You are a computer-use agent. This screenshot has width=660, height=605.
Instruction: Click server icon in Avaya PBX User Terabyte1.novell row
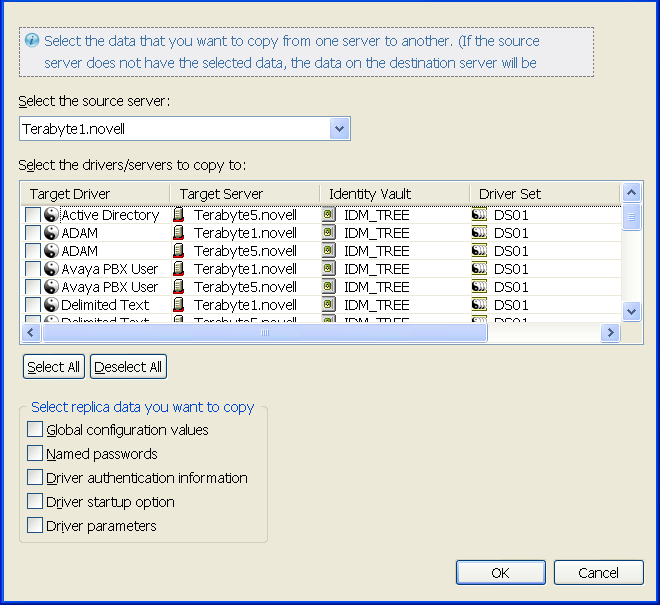click(178, 269)
